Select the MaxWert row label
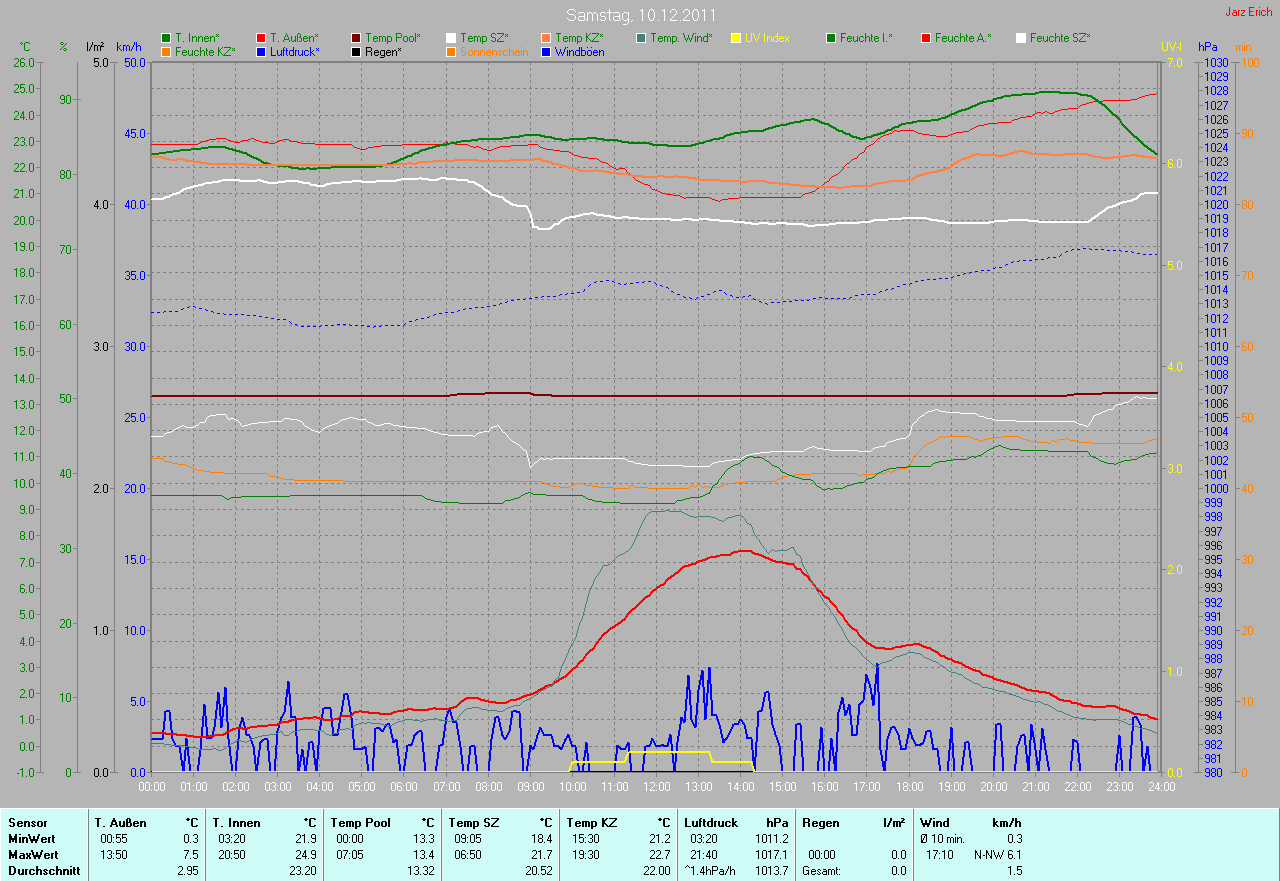Screen dimensions: 1280x881 pyautogui.click(x=32, y=855)
